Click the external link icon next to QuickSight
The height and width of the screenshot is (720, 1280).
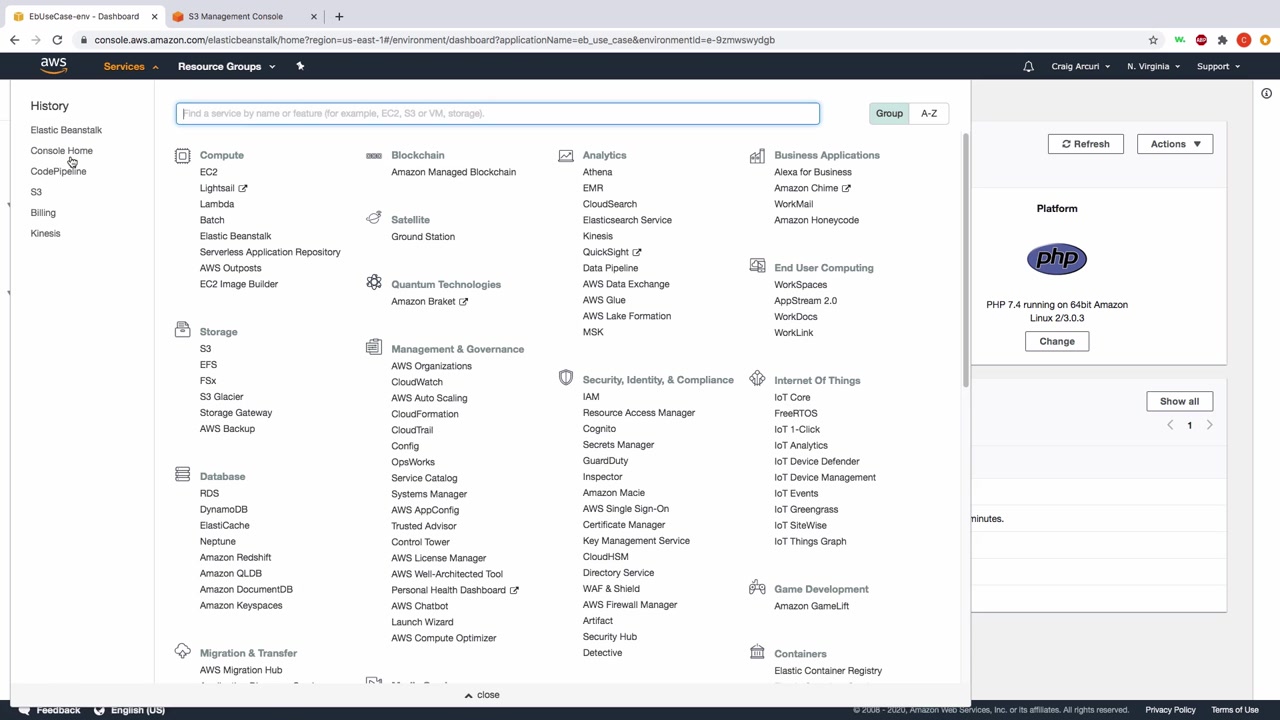click(637, 252)
